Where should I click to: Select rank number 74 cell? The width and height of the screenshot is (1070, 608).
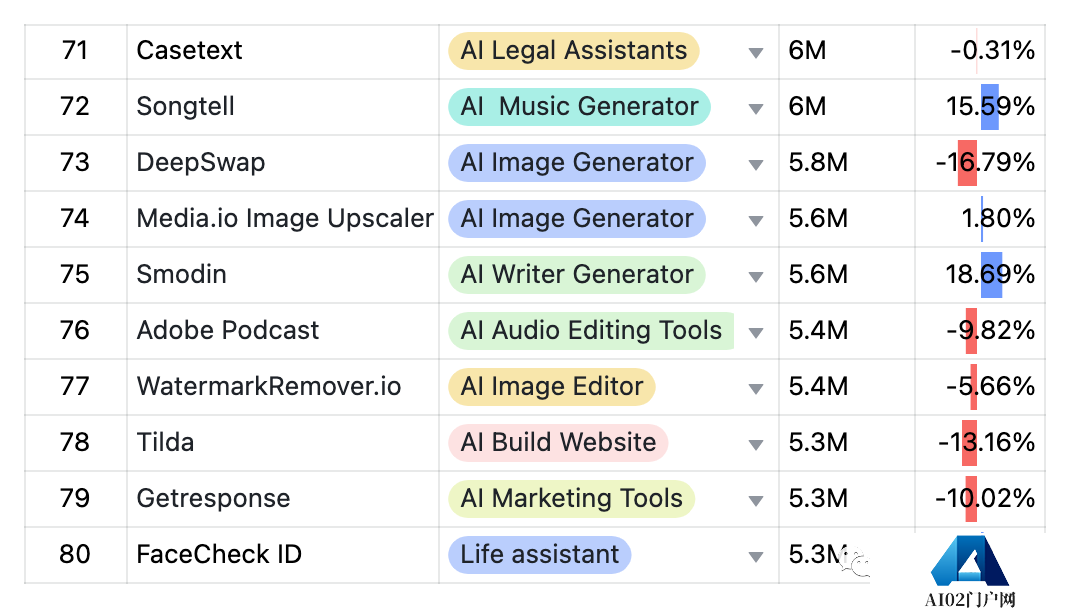(x=75, y=219)
